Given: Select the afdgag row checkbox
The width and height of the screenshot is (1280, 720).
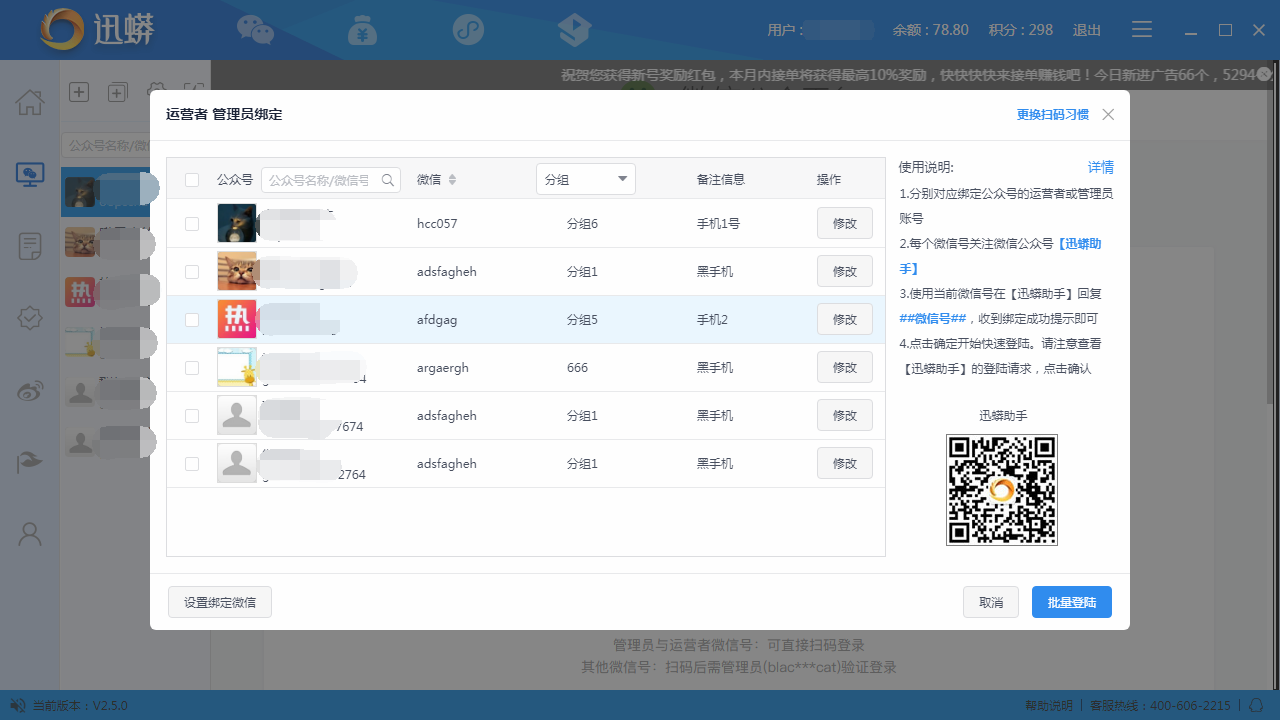Looking at the screenshot, I should pyautogui.click(x=192, y=320).
